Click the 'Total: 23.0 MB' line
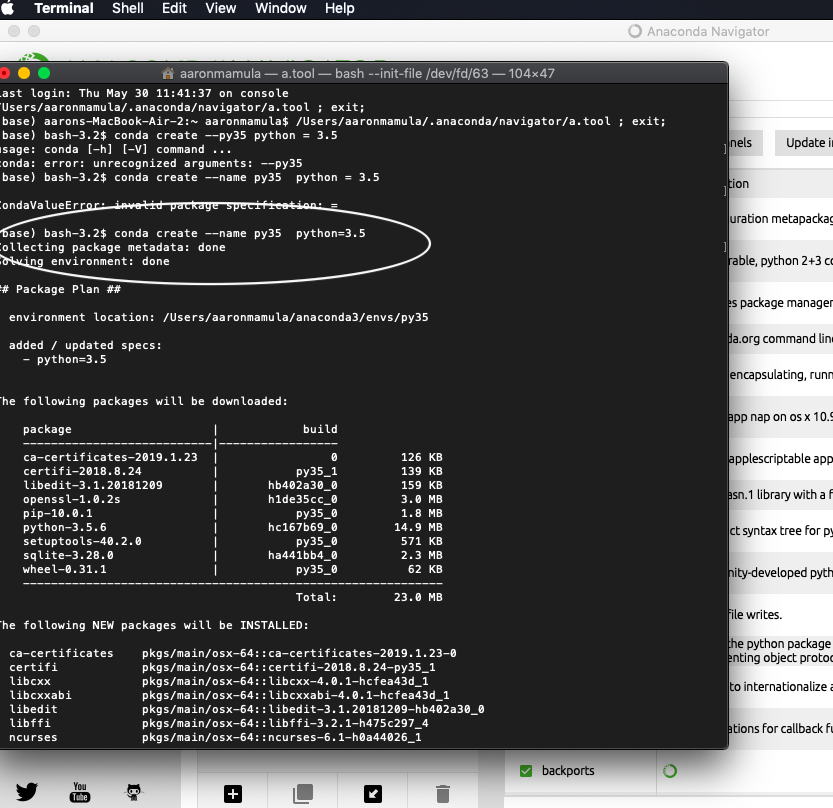 coord(369,598)
